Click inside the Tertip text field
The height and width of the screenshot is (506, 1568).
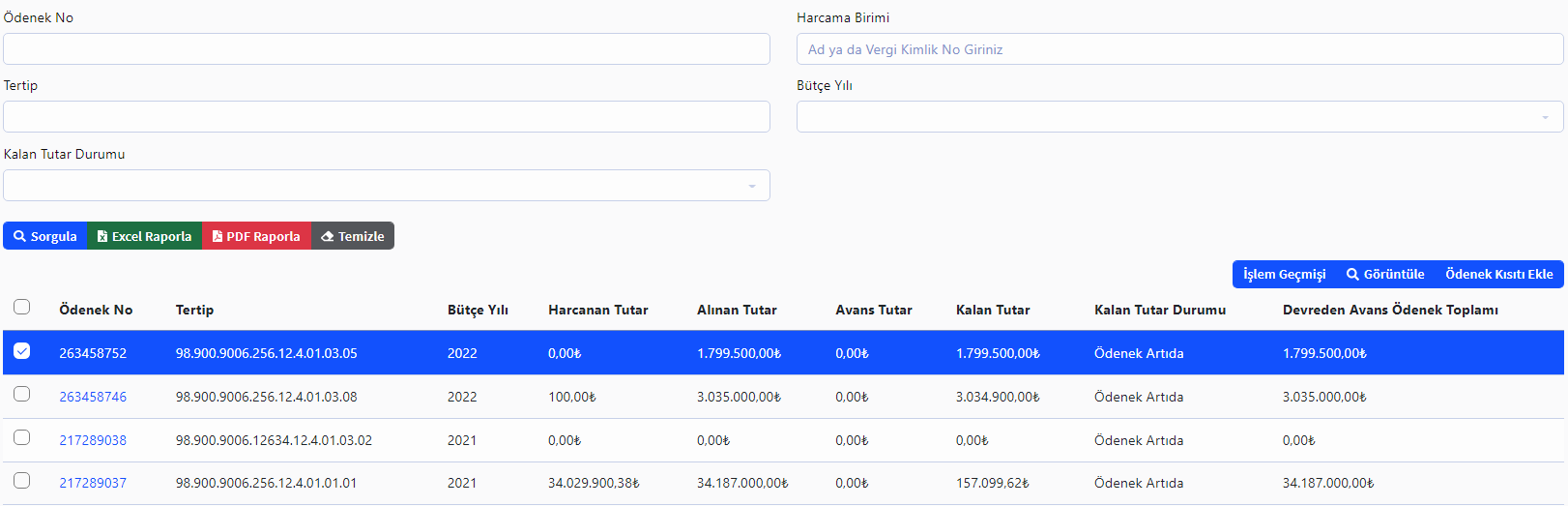[x=387, y=117]
